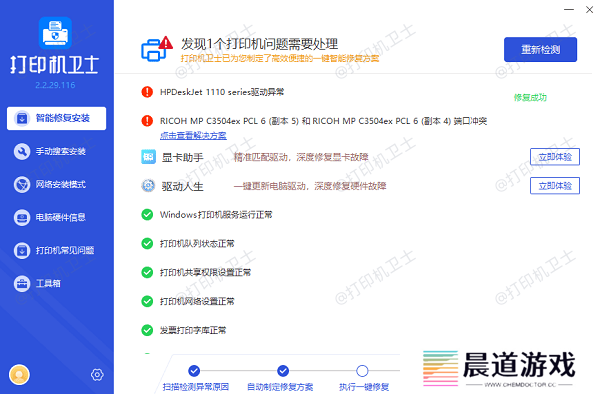
Task: Click the computer icon for 电脑硬件信息
Action: coord(22,218)
